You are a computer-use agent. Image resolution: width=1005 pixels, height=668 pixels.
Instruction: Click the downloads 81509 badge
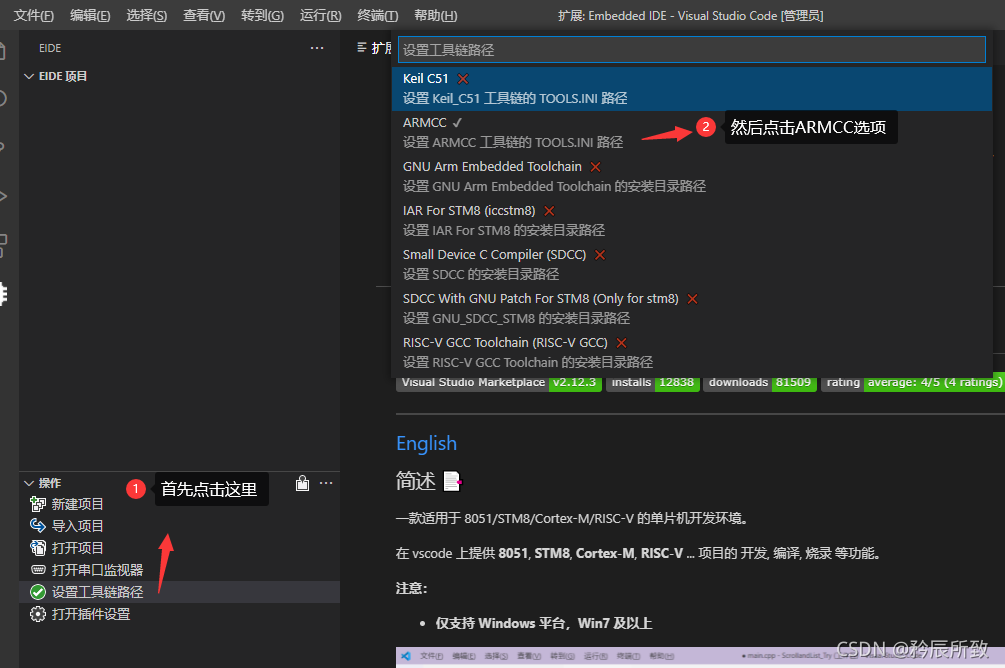[760, 383]
